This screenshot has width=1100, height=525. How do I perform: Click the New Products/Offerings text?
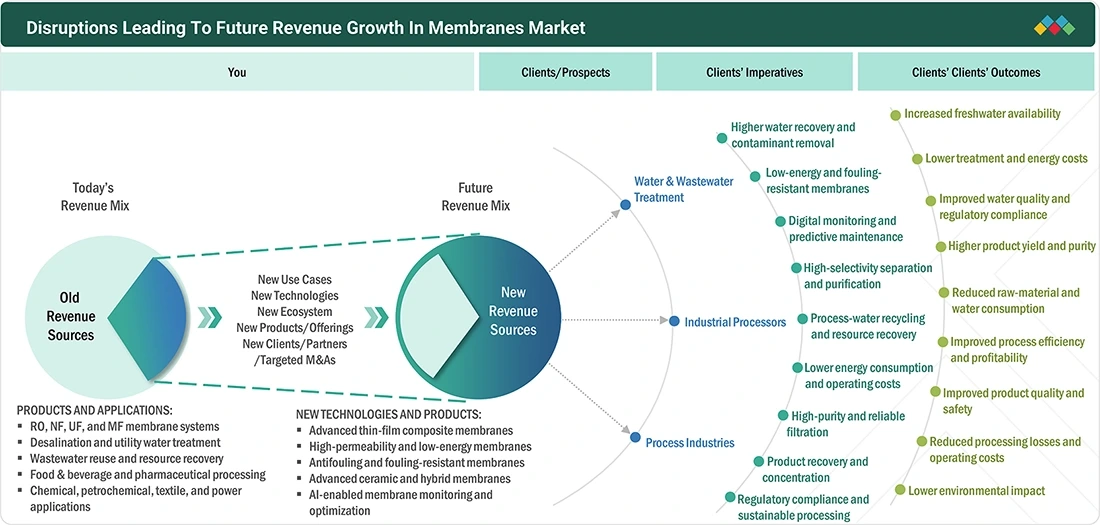295,328
